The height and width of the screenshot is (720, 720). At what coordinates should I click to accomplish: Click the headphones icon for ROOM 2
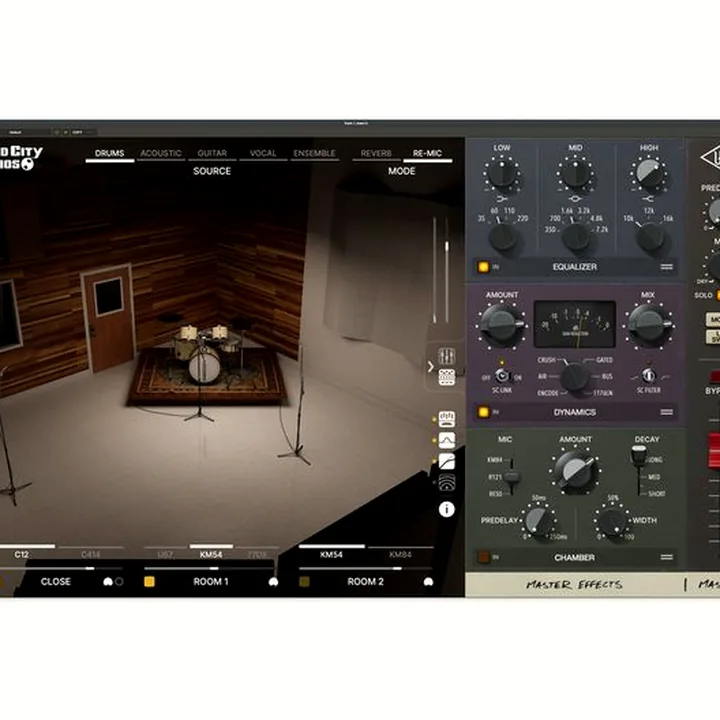(x=428, y=582)
